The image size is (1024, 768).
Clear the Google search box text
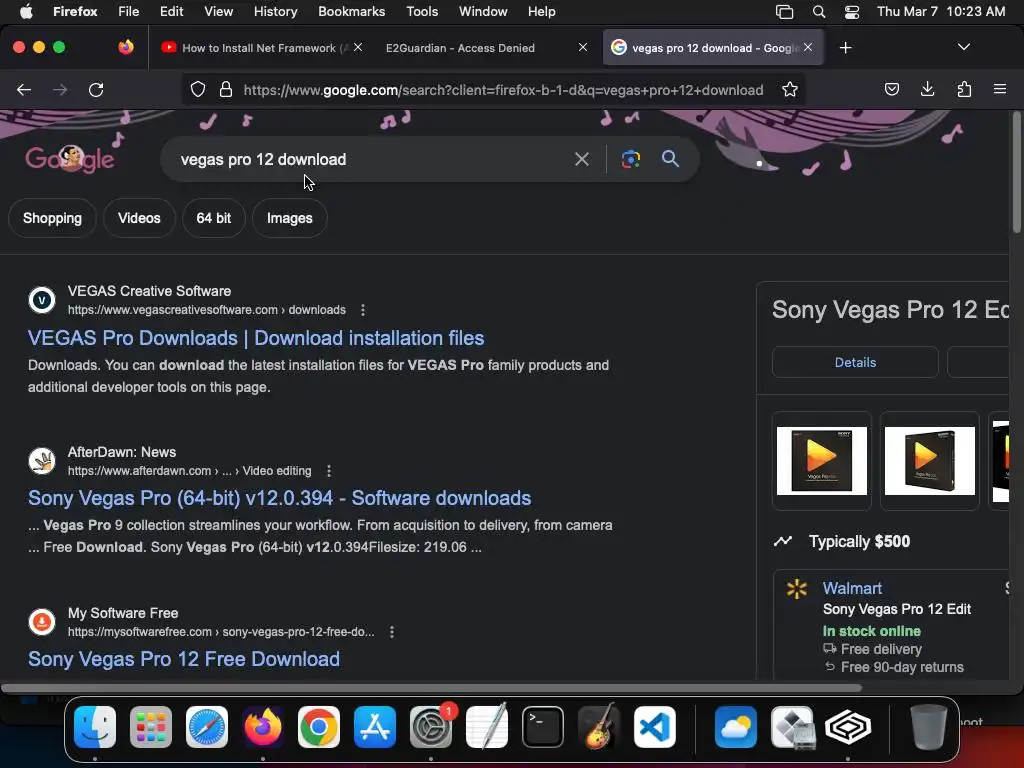(x=582, y=159)
